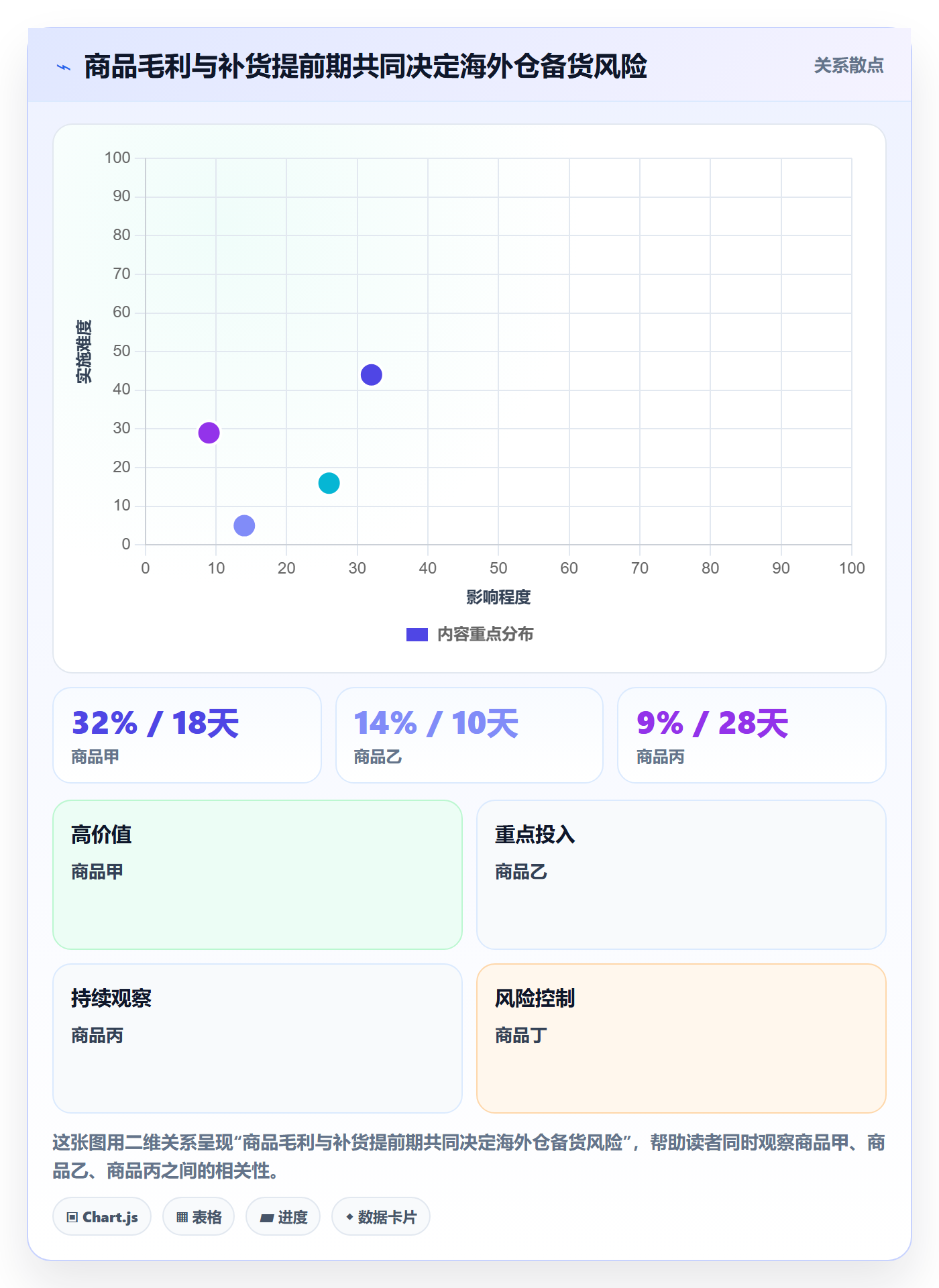Open the 9% / 28天 商品丙 stat card
The image size is (939, 1288).
752,735
